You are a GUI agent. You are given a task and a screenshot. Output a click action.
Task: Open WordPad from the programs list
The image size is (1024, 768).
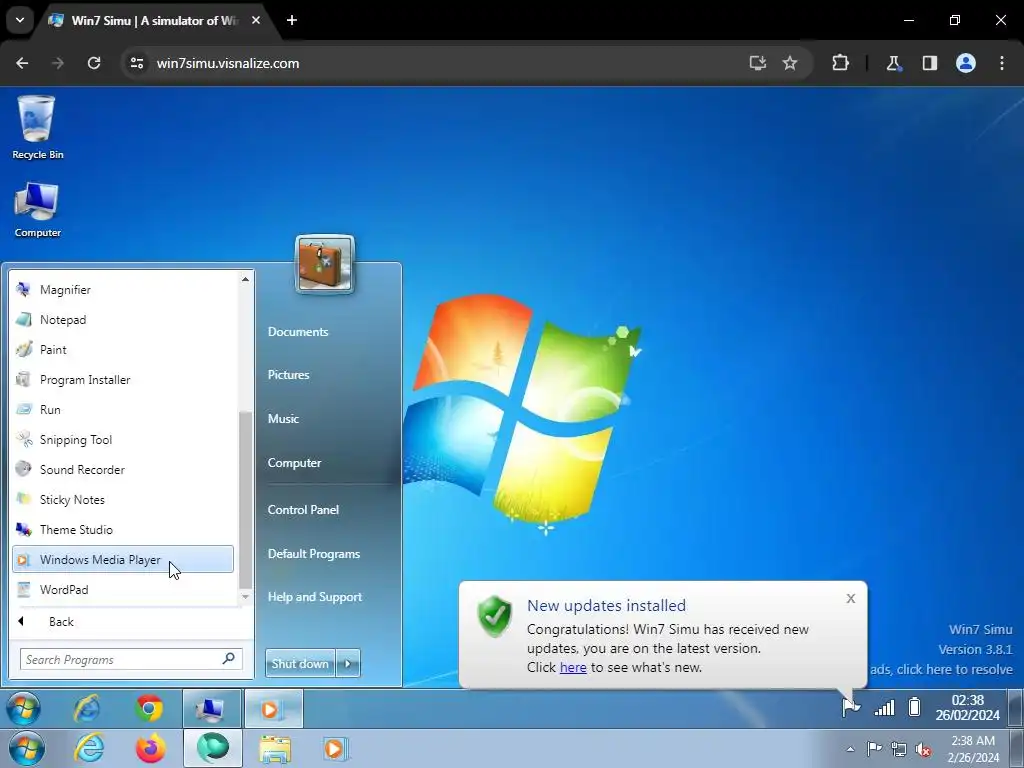(123, 590)
